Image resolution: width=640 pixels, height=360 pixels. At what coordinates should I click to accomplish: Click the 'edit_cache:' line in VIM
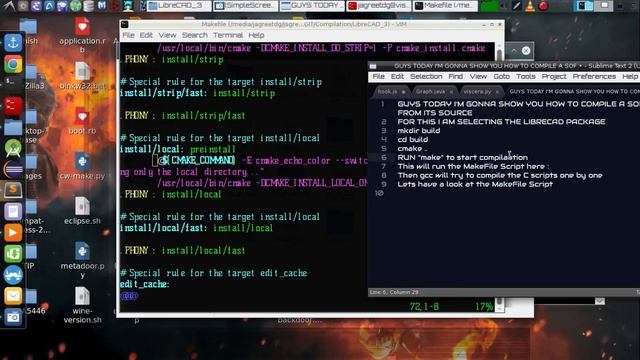pyautogui.click(x=144, y=284)
